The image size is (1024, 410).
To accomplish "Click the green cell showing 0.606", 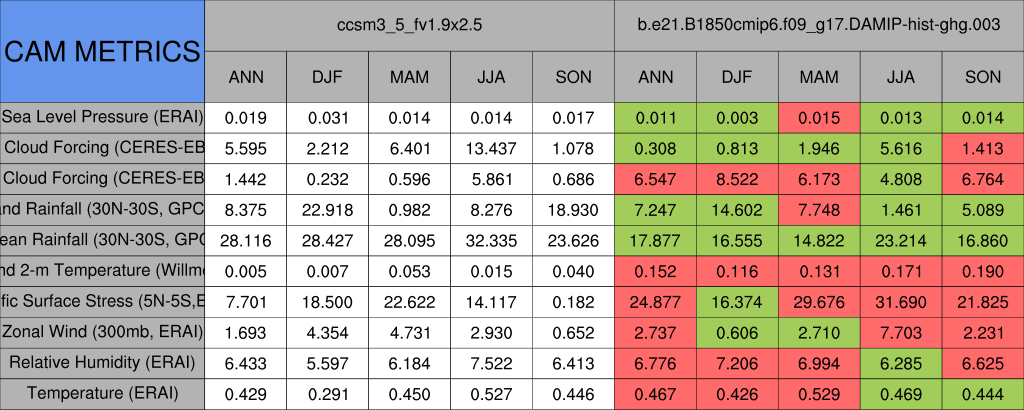I will coord(737,332).
